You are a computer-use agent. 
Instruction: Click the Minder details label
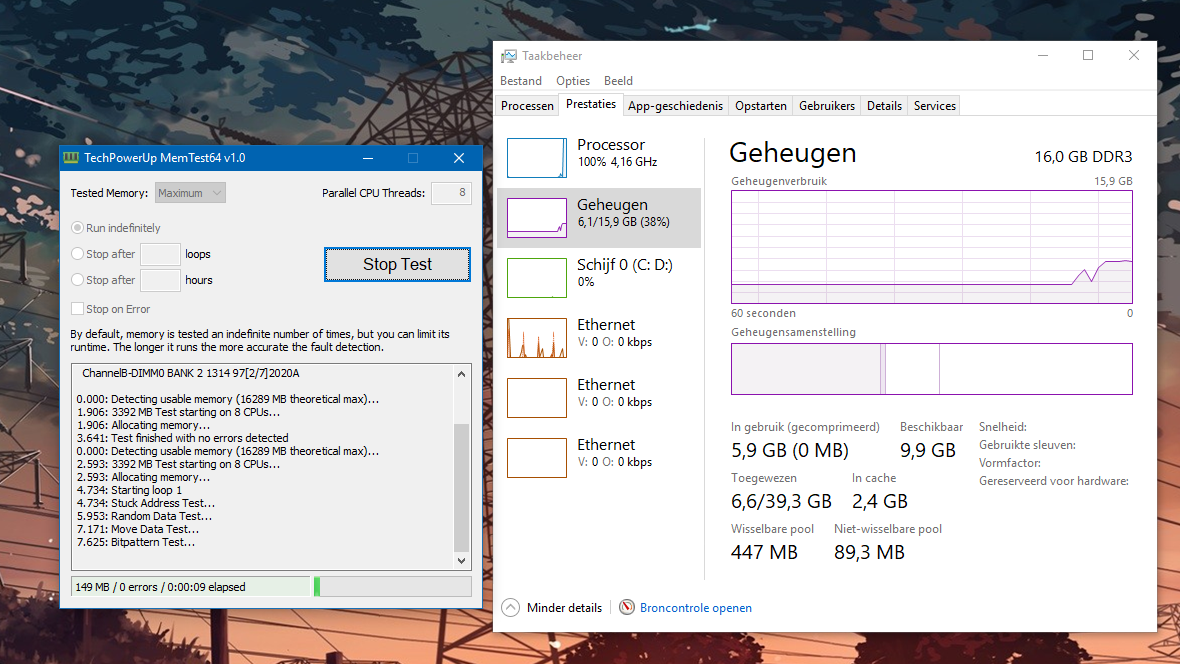tap(564, 608)
